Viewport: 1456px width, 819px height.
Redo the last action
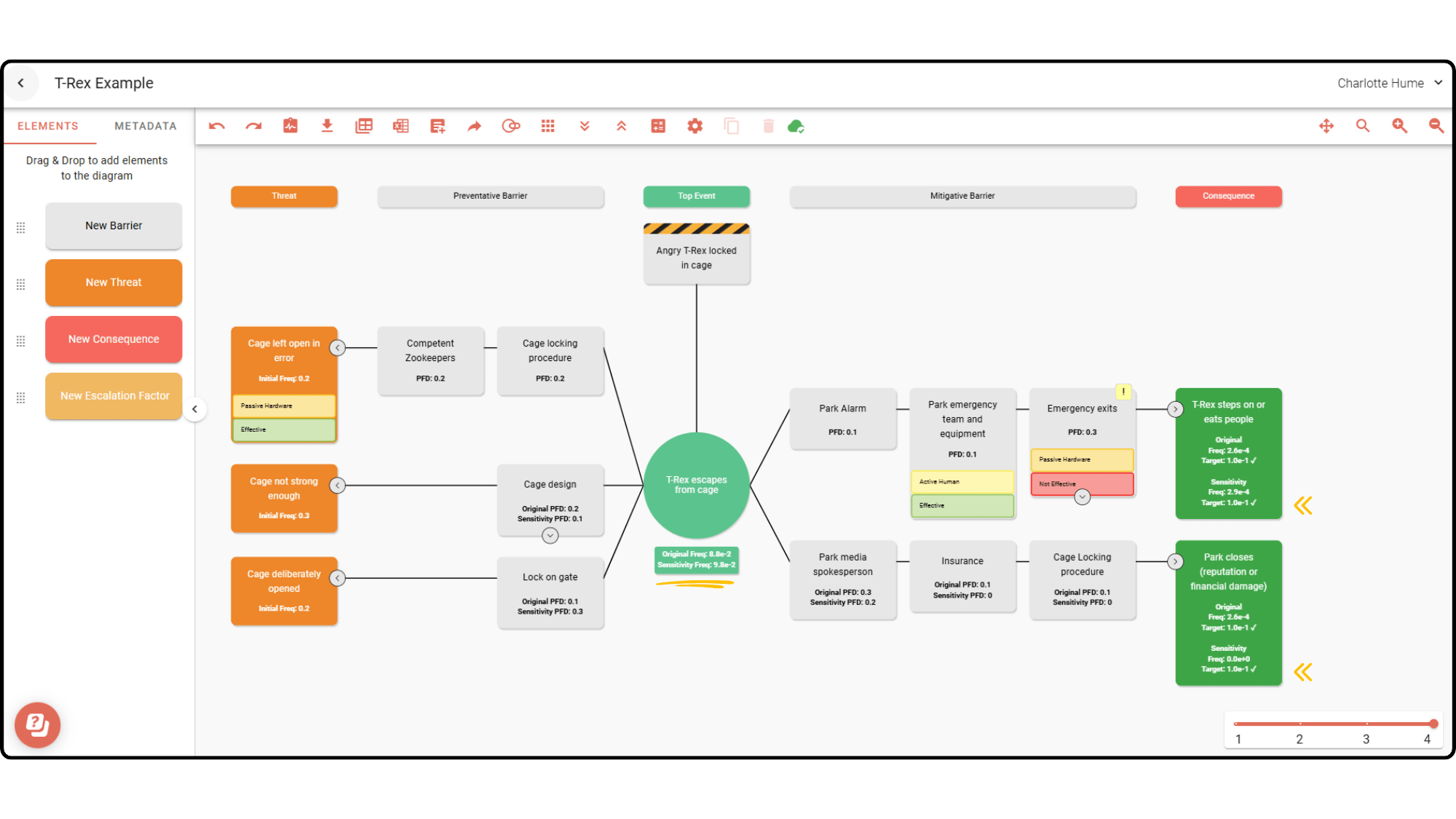[x=253, y=126]
